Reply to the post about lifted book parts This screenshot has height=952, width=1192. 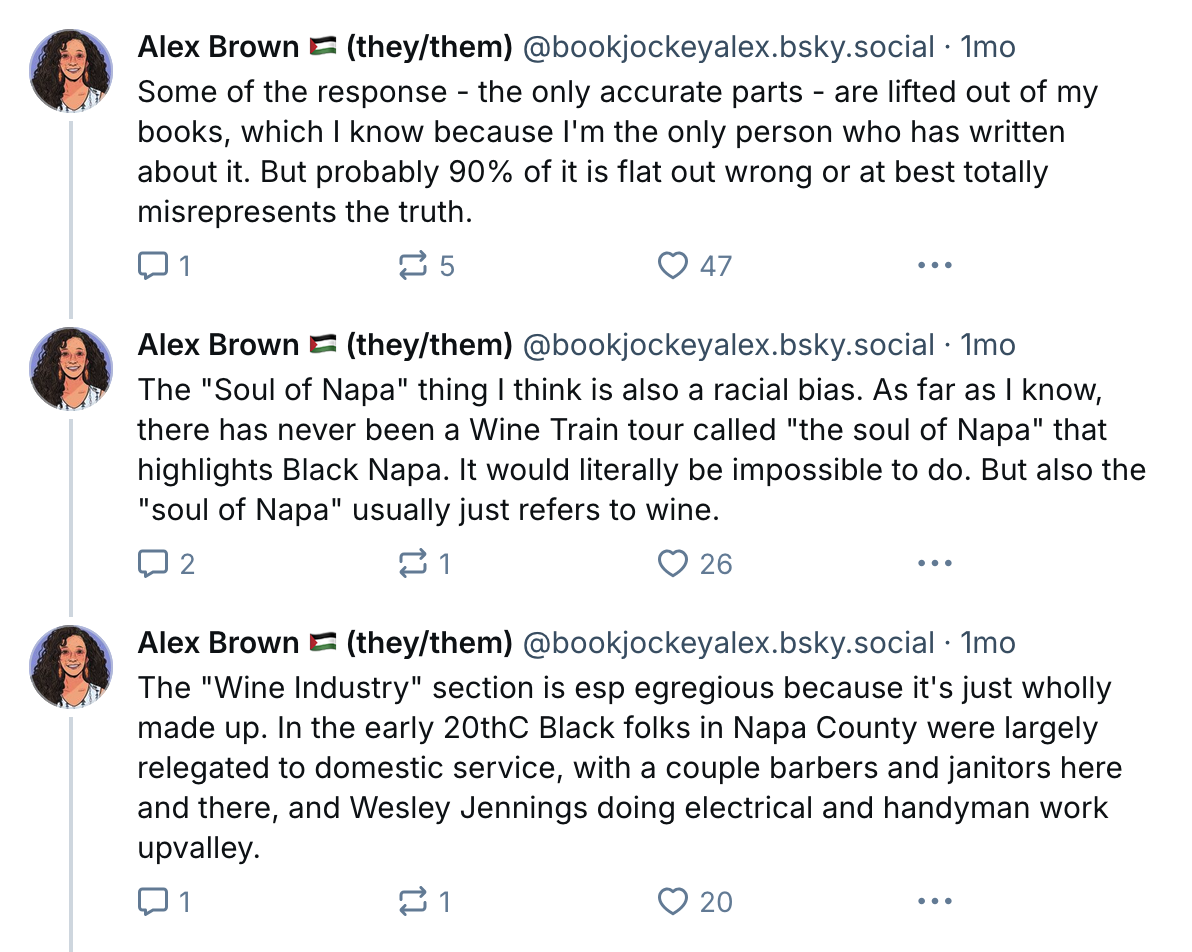[x=152, y=266]
